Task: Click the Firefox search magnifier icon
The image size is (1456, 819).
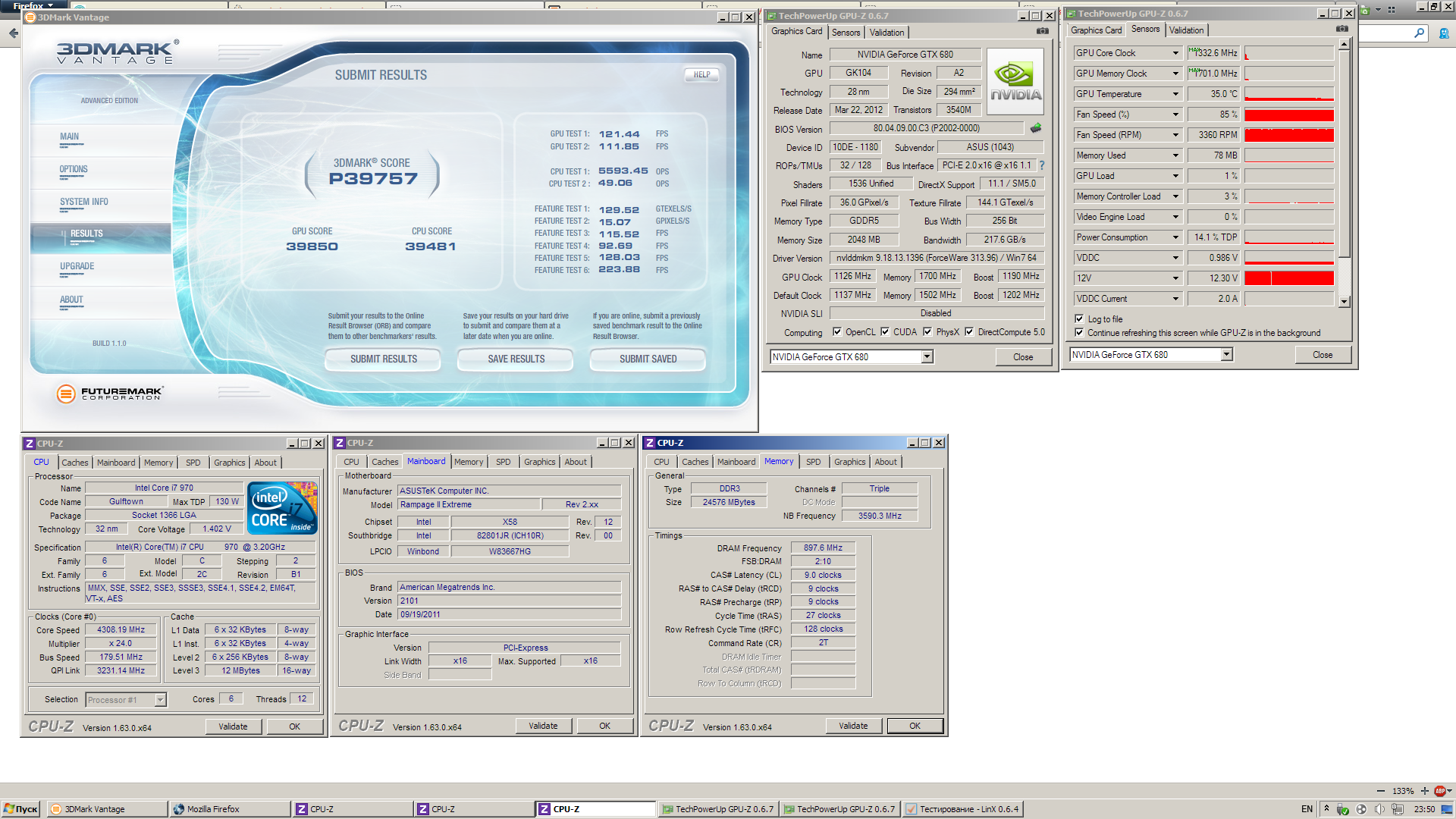Action: pos(1419,33)
